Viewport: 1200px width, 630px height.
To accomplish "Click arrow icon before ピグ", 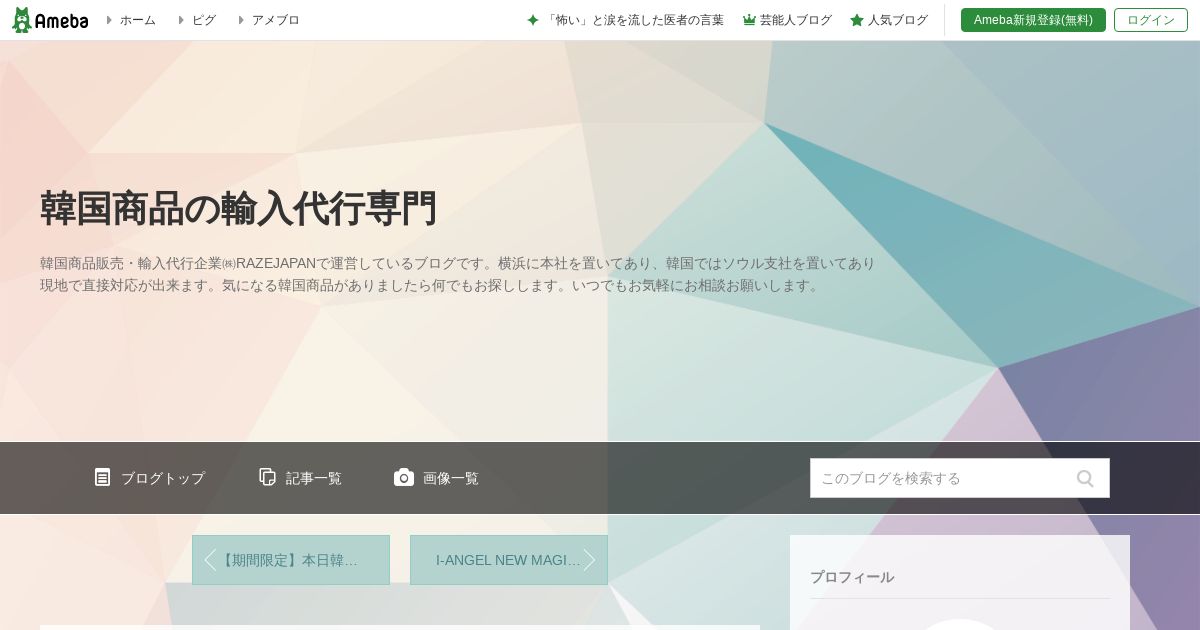I will pos(181,20).
